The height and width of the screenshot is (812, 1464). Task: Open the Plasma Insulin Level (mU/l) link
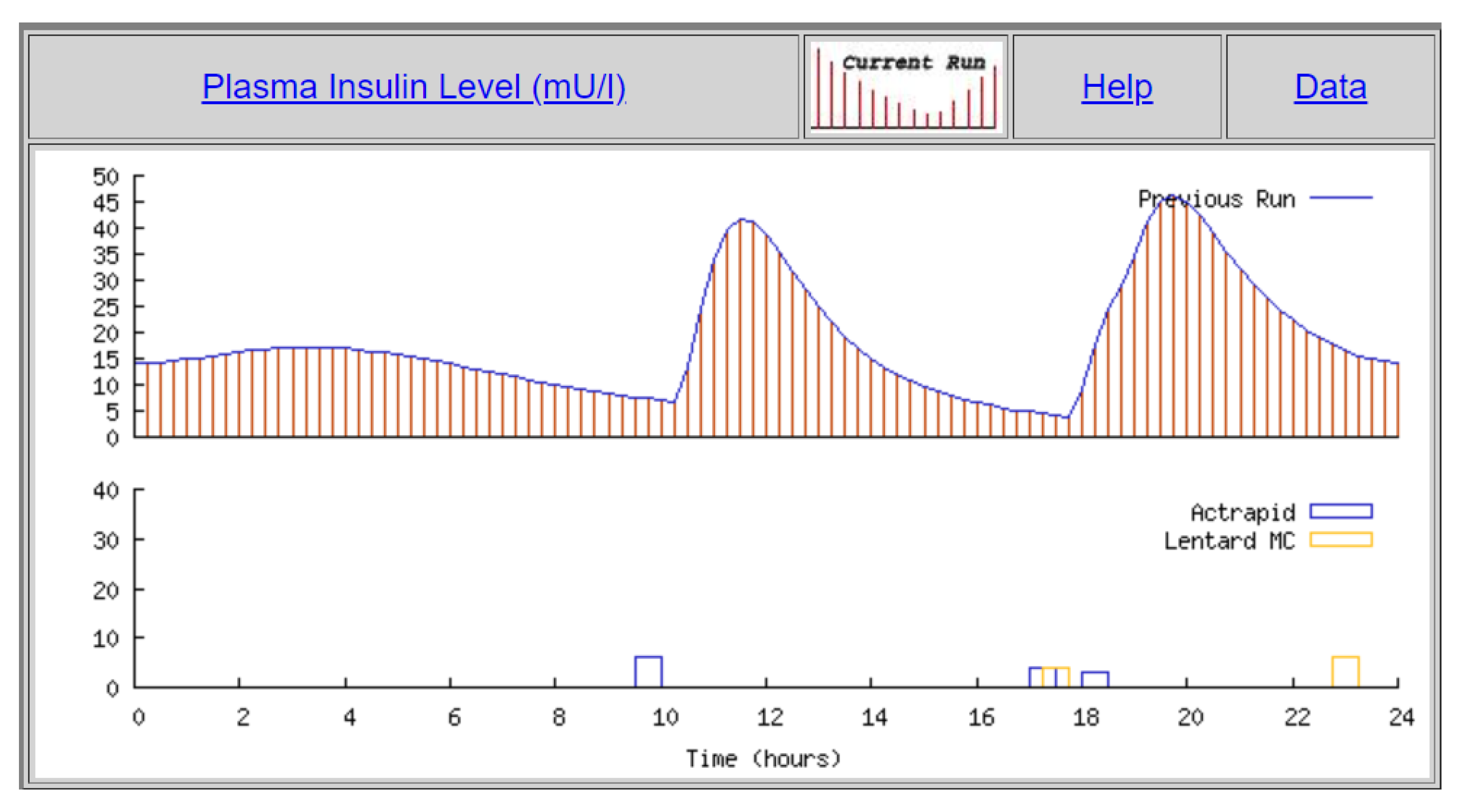414,87
